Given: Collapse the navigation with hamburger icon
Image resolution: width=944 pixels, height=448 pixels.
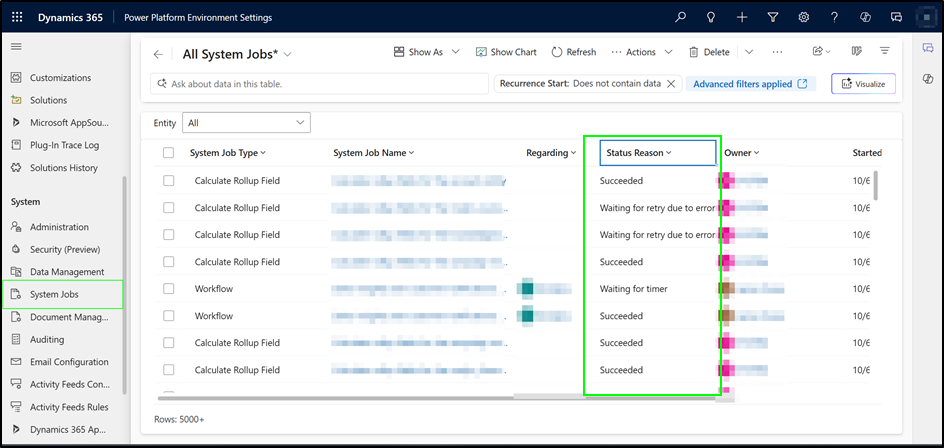Looking at the screenshot, I should click(16, 47).
